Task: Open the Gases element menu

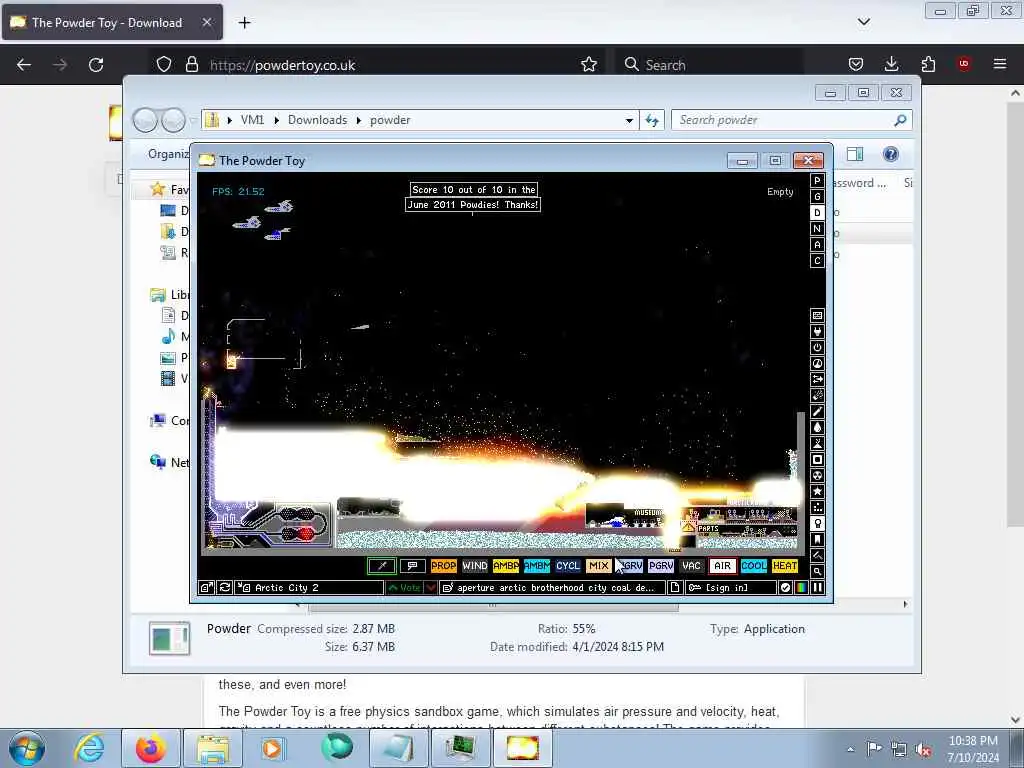Action: (817, 411)
